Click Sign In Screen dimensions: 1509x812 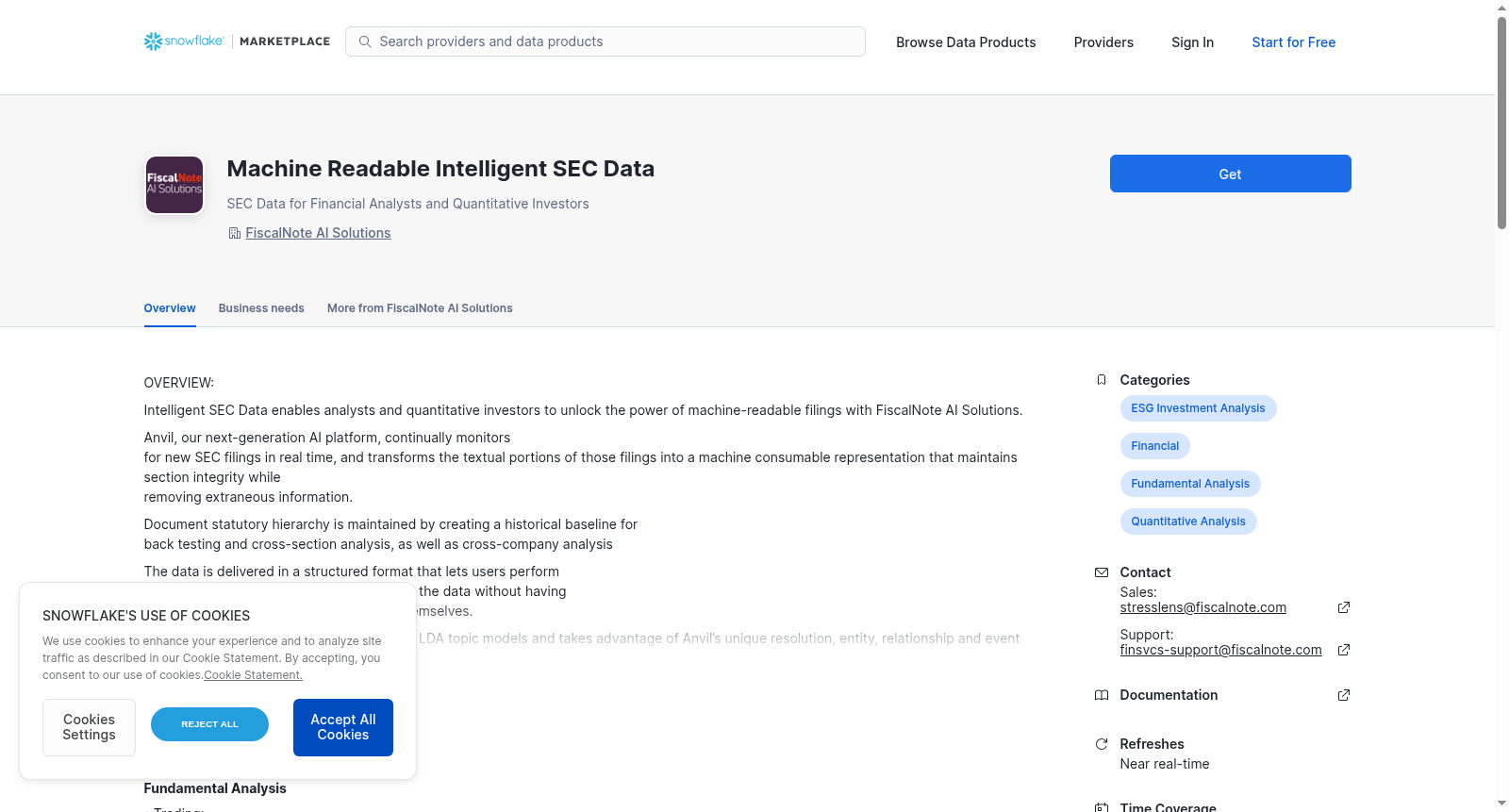coord(1192,42)
